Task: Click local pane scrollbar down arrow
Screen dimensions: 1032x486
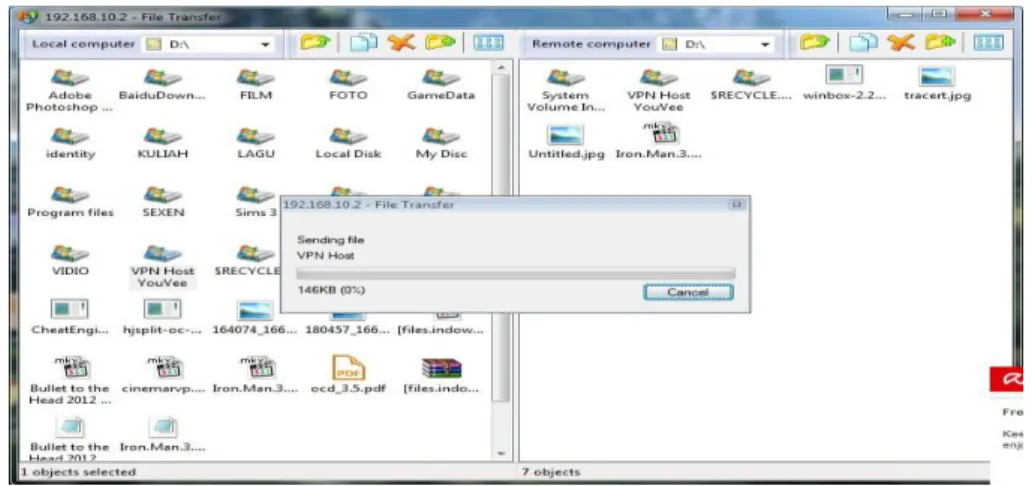Action: 501,454
